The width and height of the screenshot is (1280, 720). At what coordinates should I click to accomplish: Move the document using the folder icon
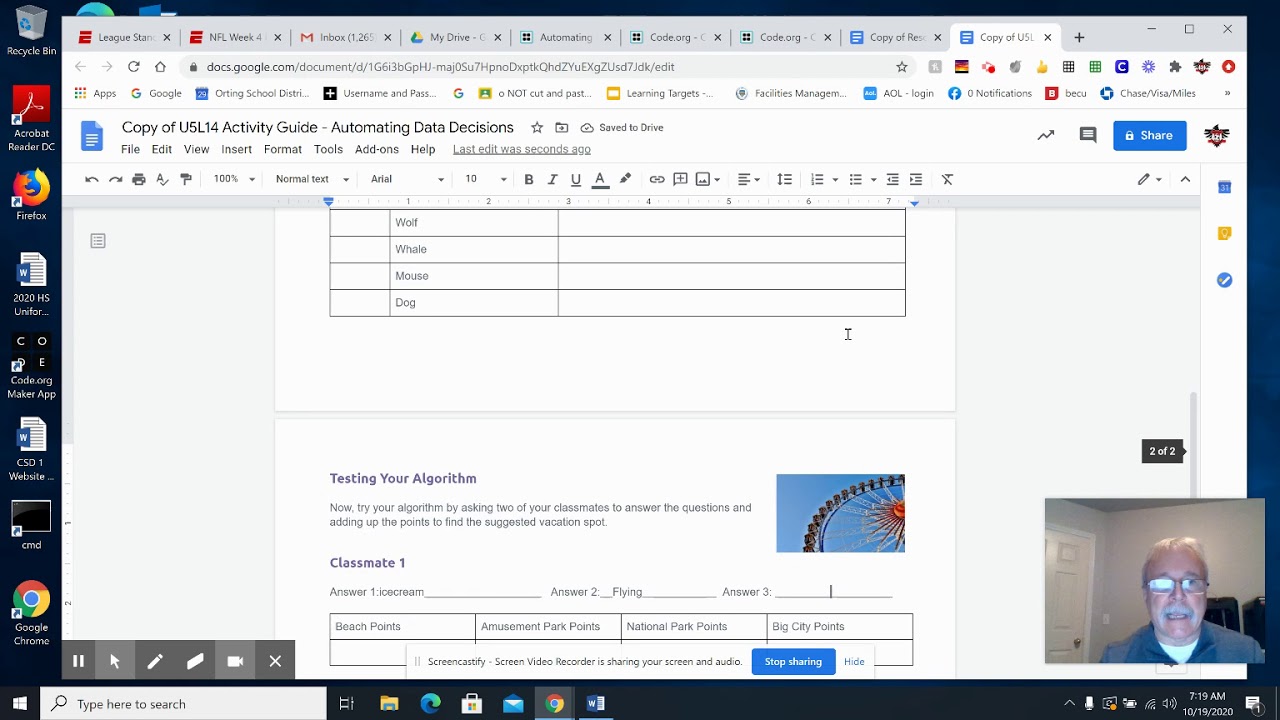pyautogui.click(x=561, y=127)
